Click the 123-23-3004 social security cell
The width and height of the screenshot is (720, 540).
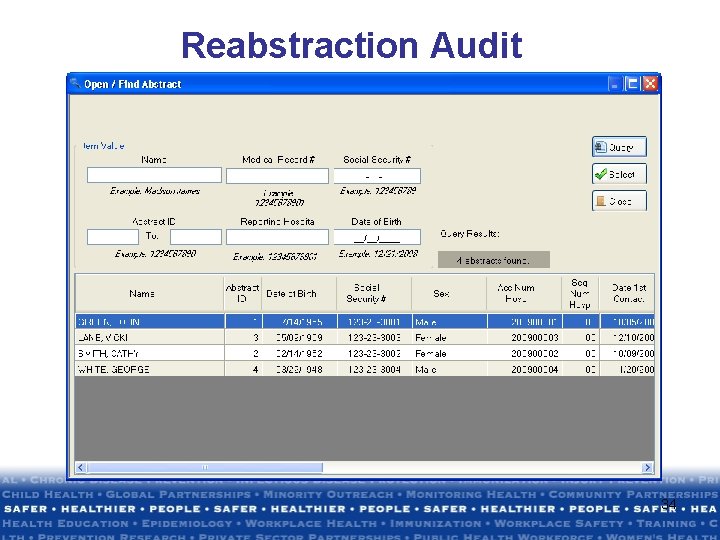click(x=374, y=369)
